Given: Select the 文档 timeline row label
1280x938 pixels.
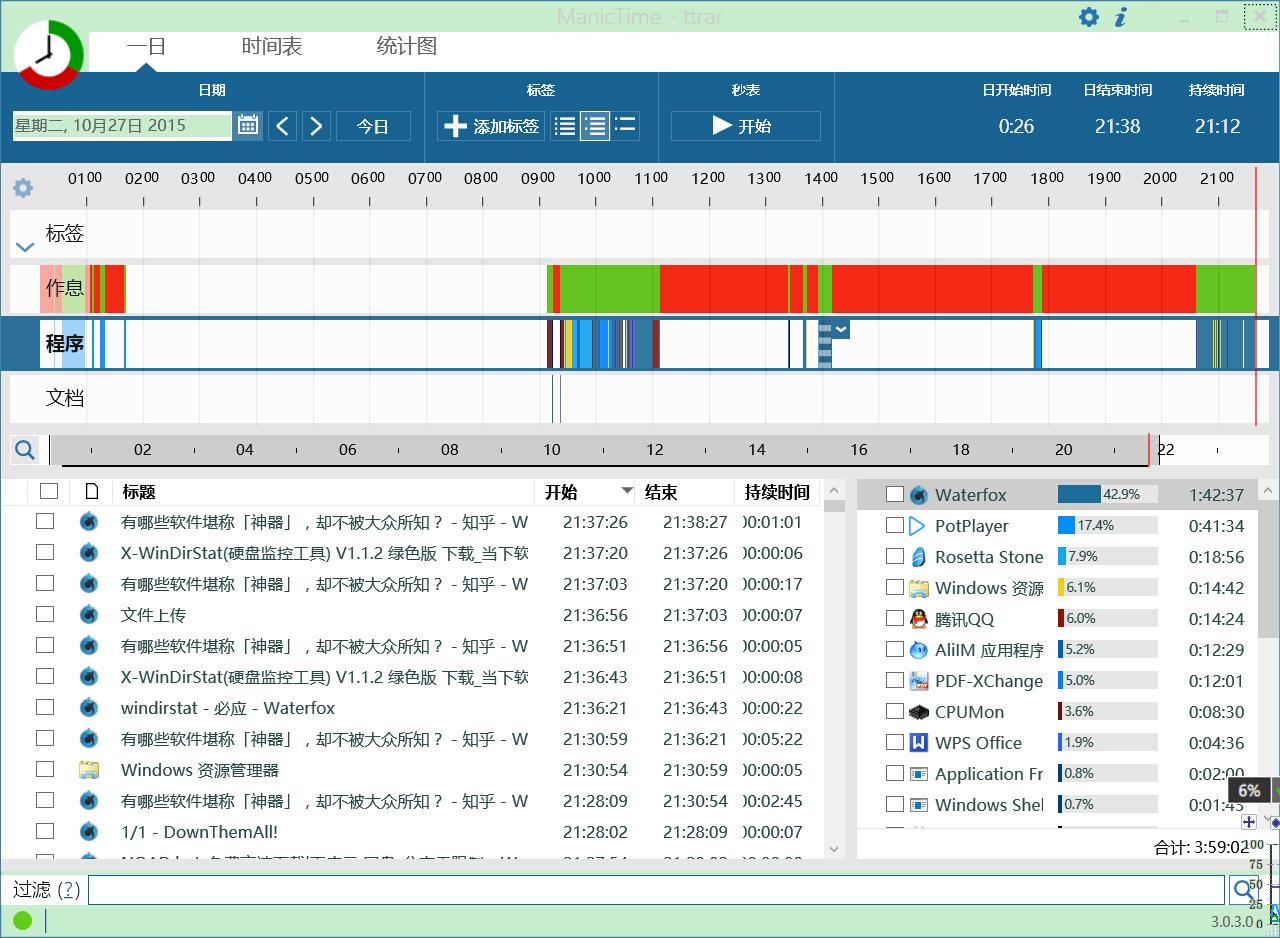Looking at the screenshot, I should 65,398.
